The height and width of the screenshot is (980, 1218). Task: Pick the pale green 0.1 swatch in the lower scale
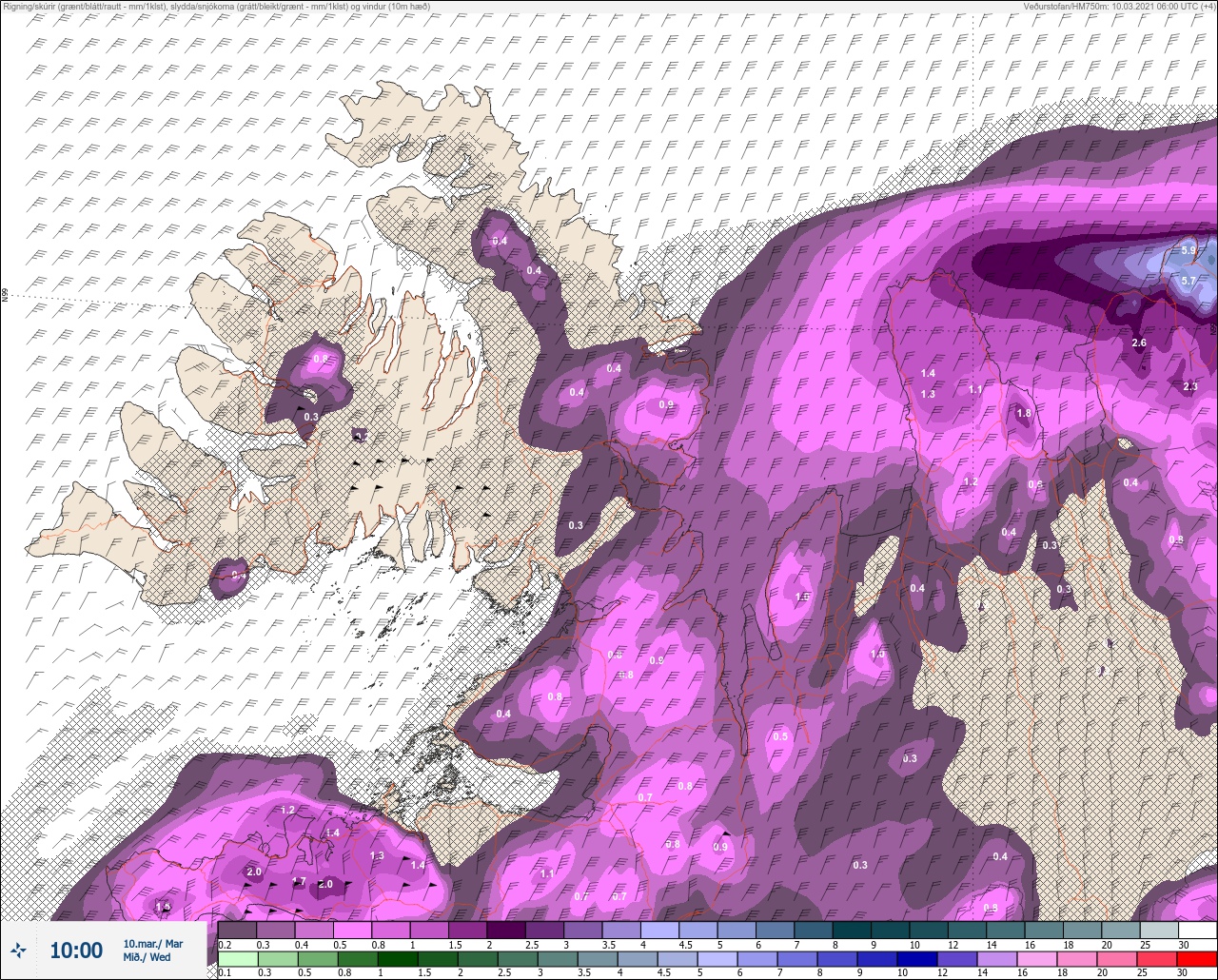point(238,959)
